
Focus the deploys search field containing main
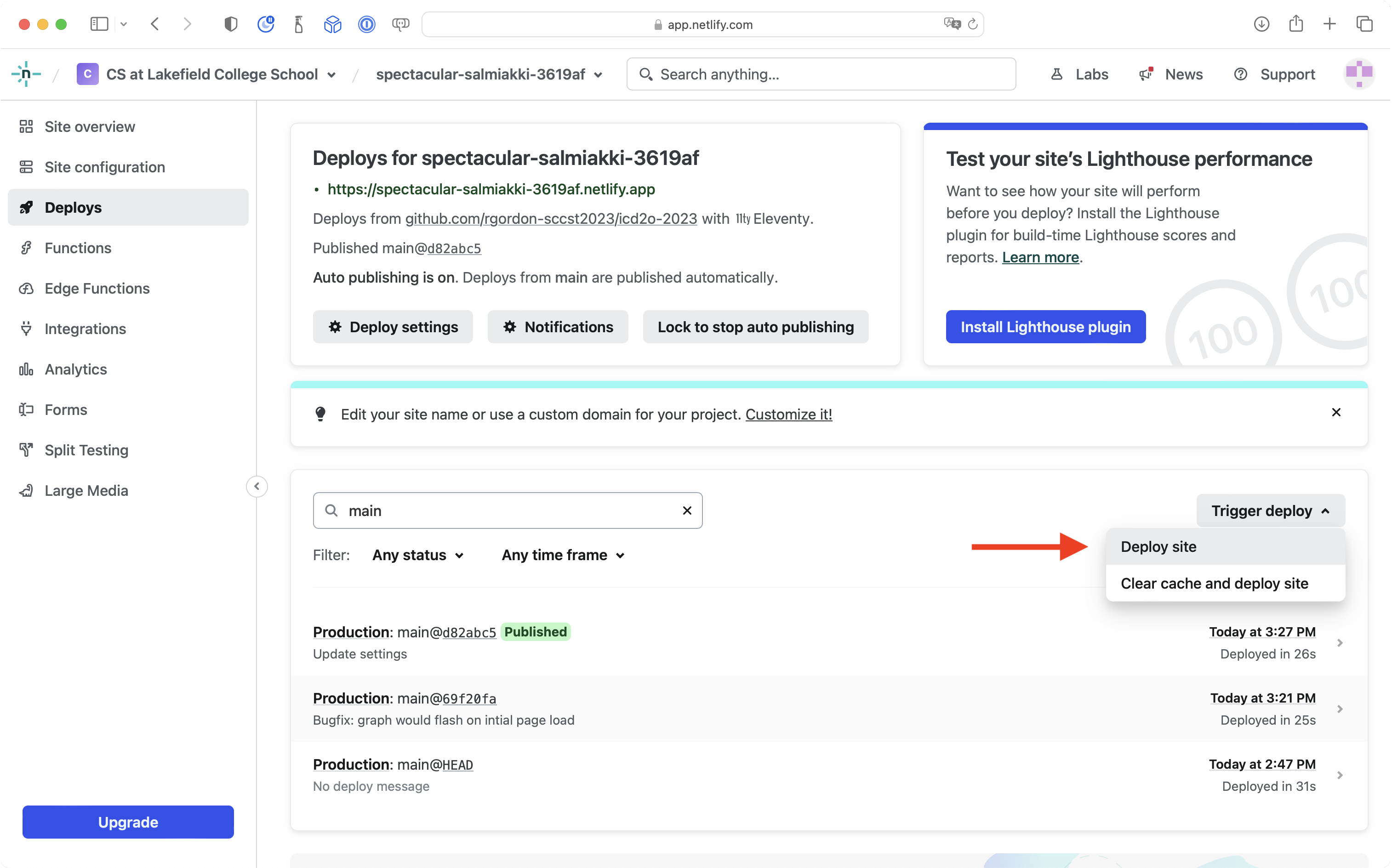(x=508, y=511)
